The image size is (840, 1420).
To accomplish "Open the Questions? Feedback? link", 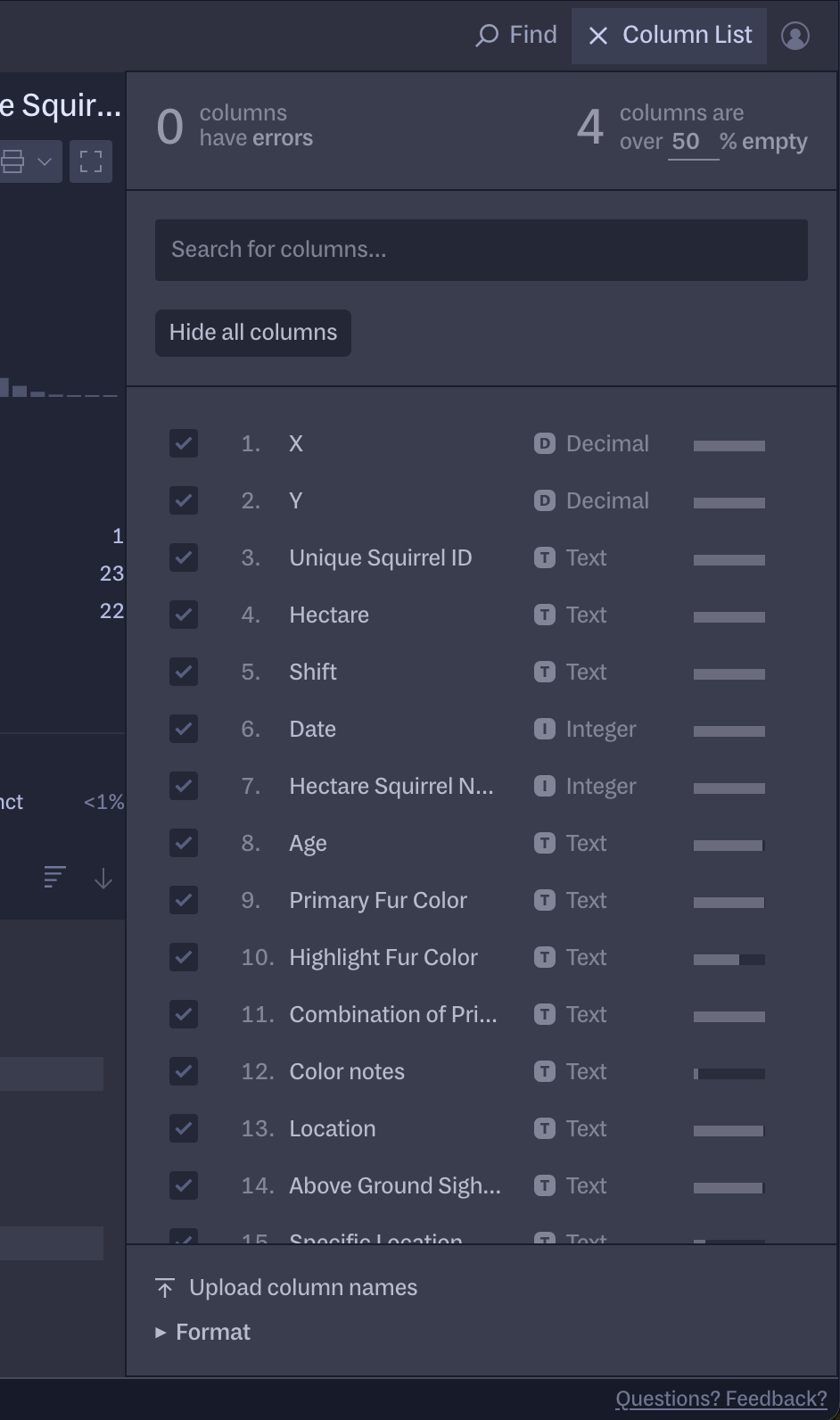I will point(721,1399).
